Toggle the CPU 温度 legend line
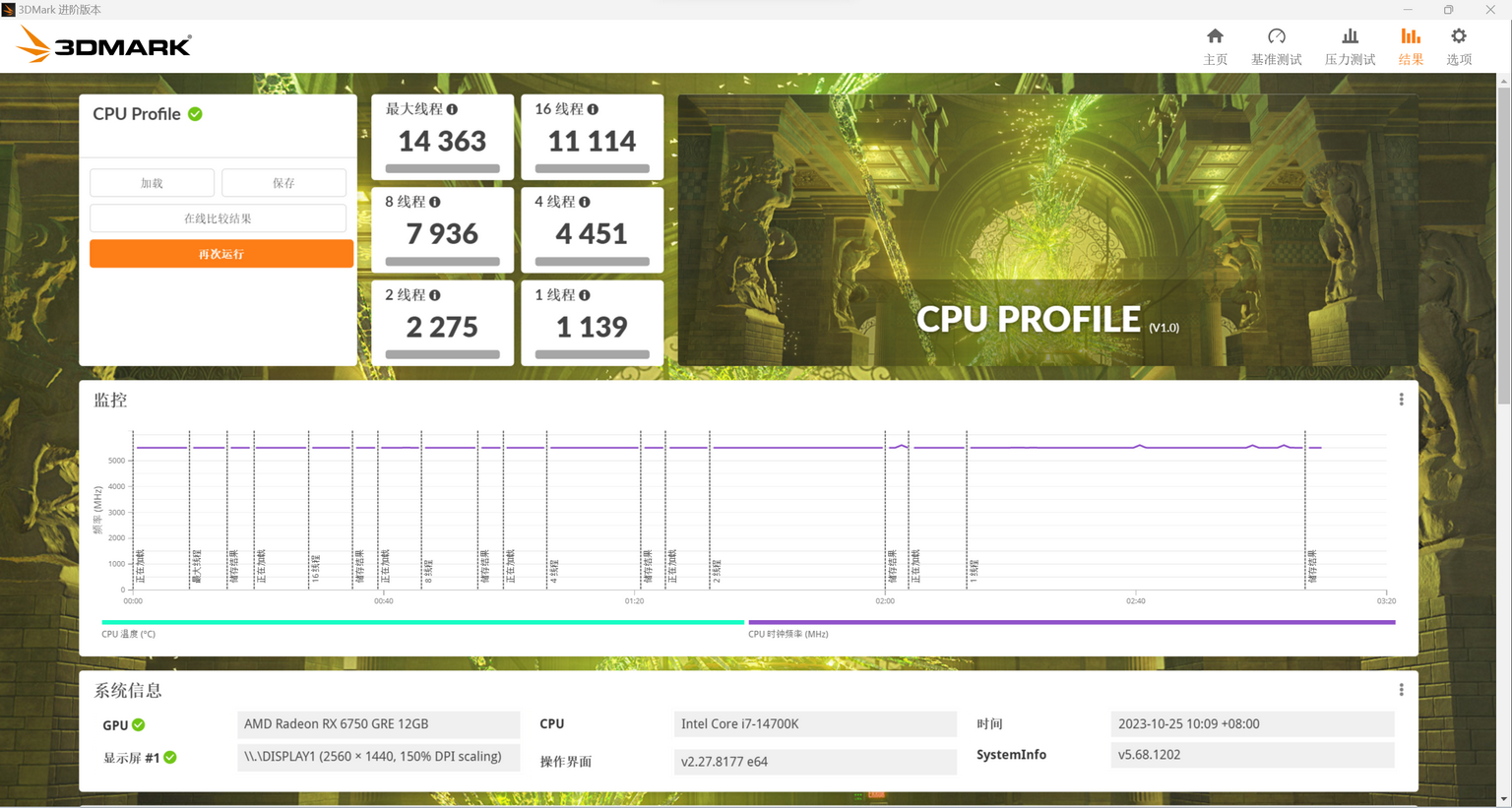The height and width of the screenshot is (808, 1512). coord(422,622)
